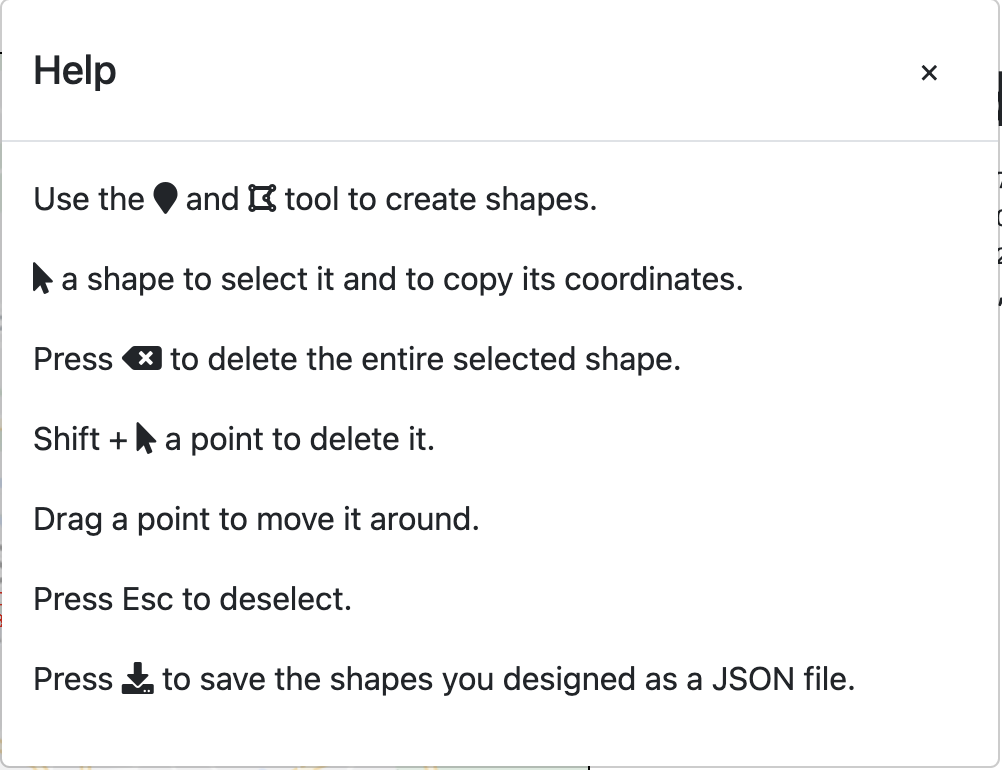Click cursor icon after "Shift +"
Image resolution: width=1002 pixels, height=770 pixels.
pos(146,438)
